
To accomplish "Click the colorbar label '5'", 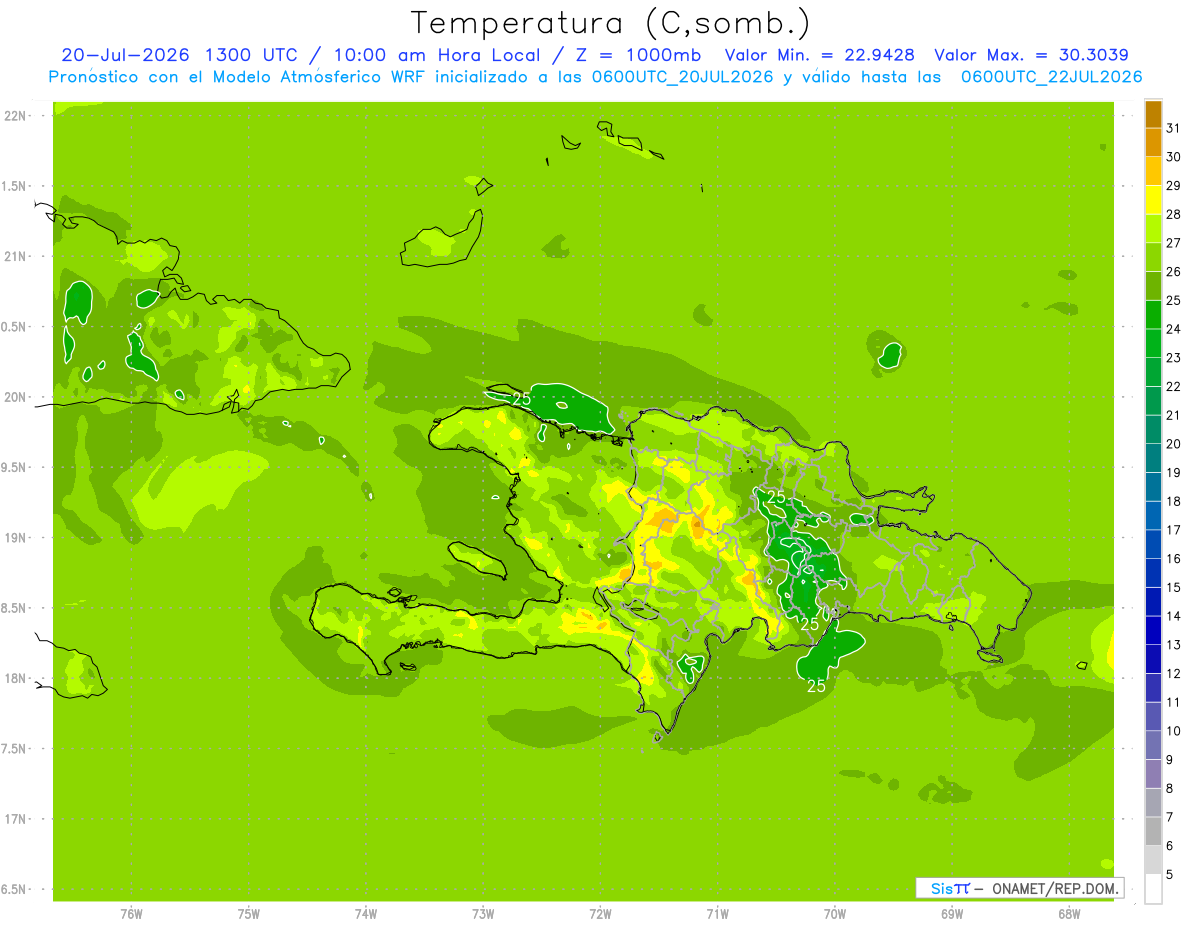I will click(1170, 874).
